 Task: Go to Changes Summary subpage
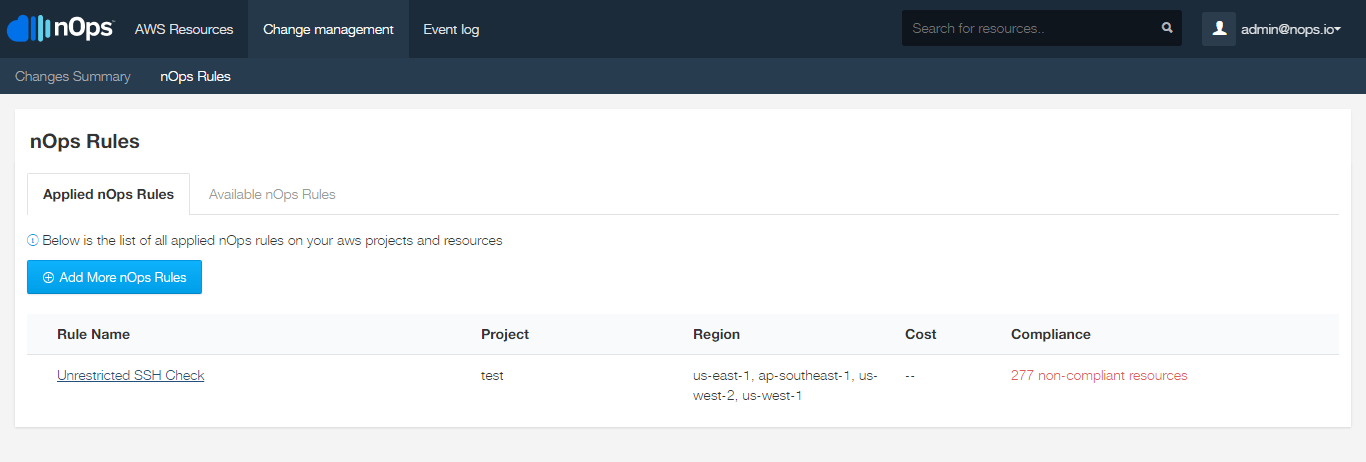point(73,76)
